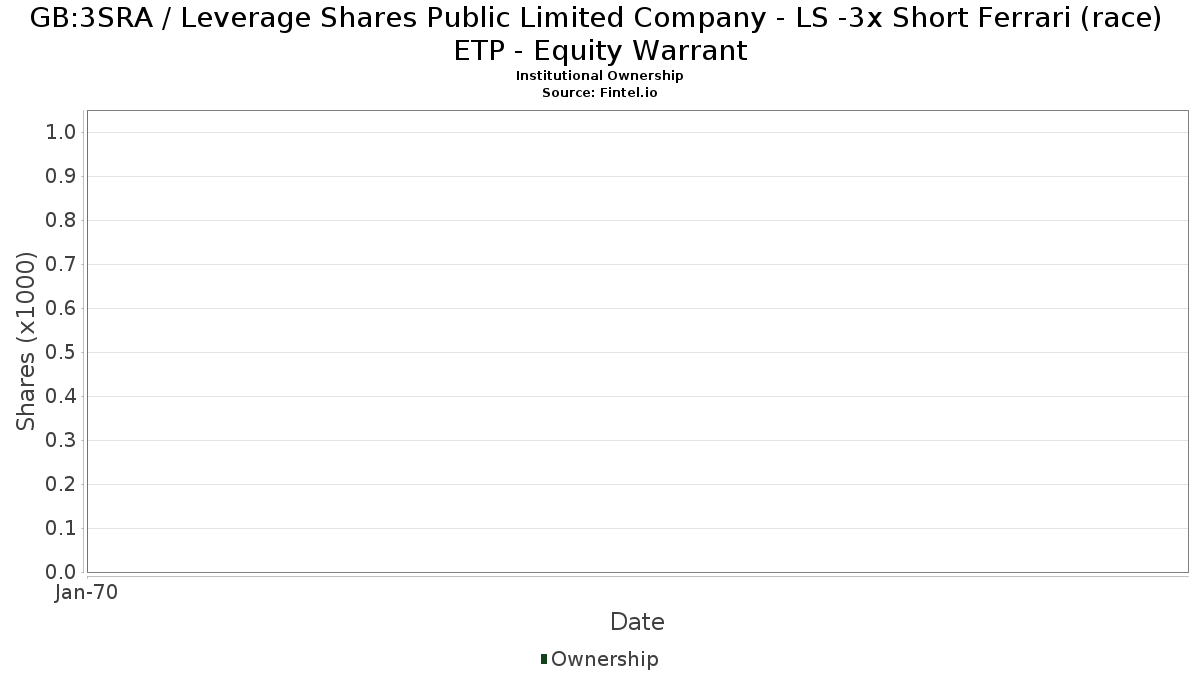
Task: Click the green Ownership legend color swatch
Action: point(544,659)
